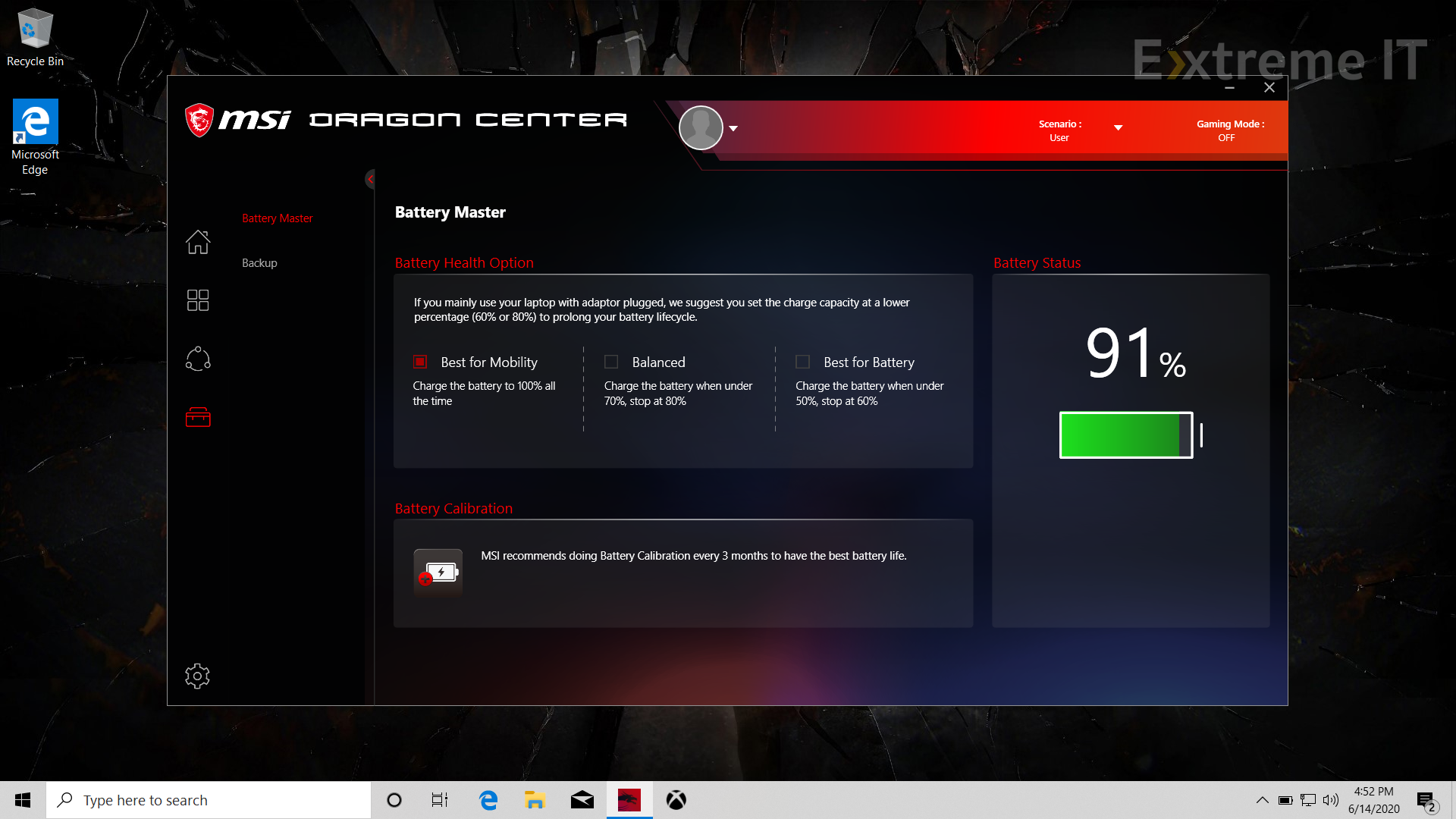Viewport: 1456px width, 819px height.
Task: Click the '70%, stop at 80%' description
Action: [678, 394]
